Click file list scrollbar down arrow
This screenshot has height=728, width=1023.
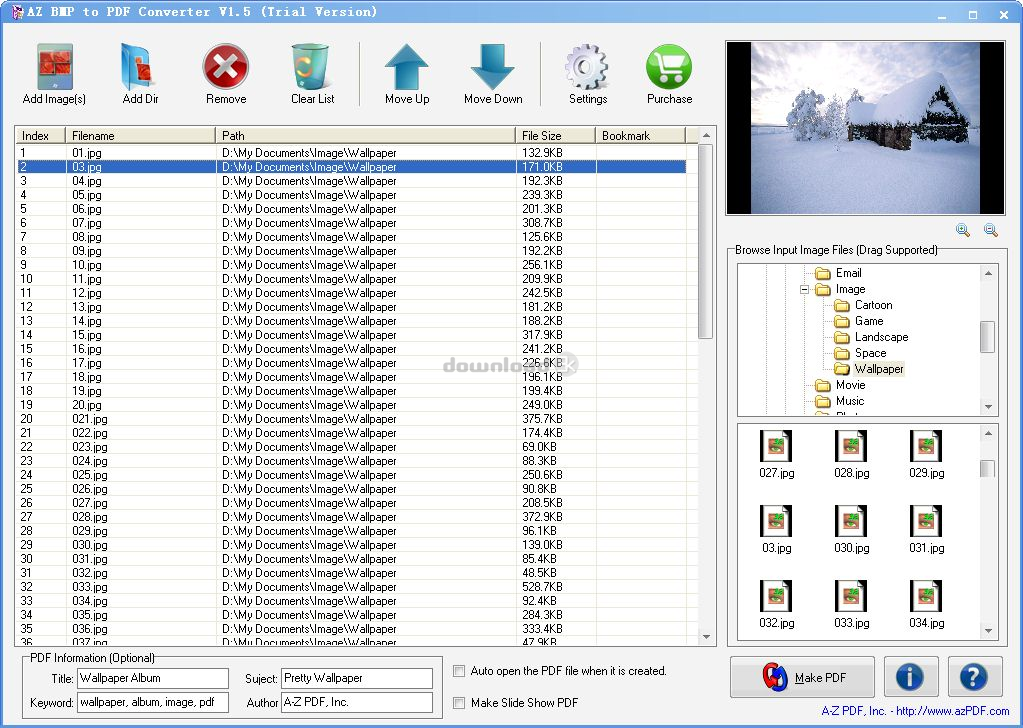(706, 636)
